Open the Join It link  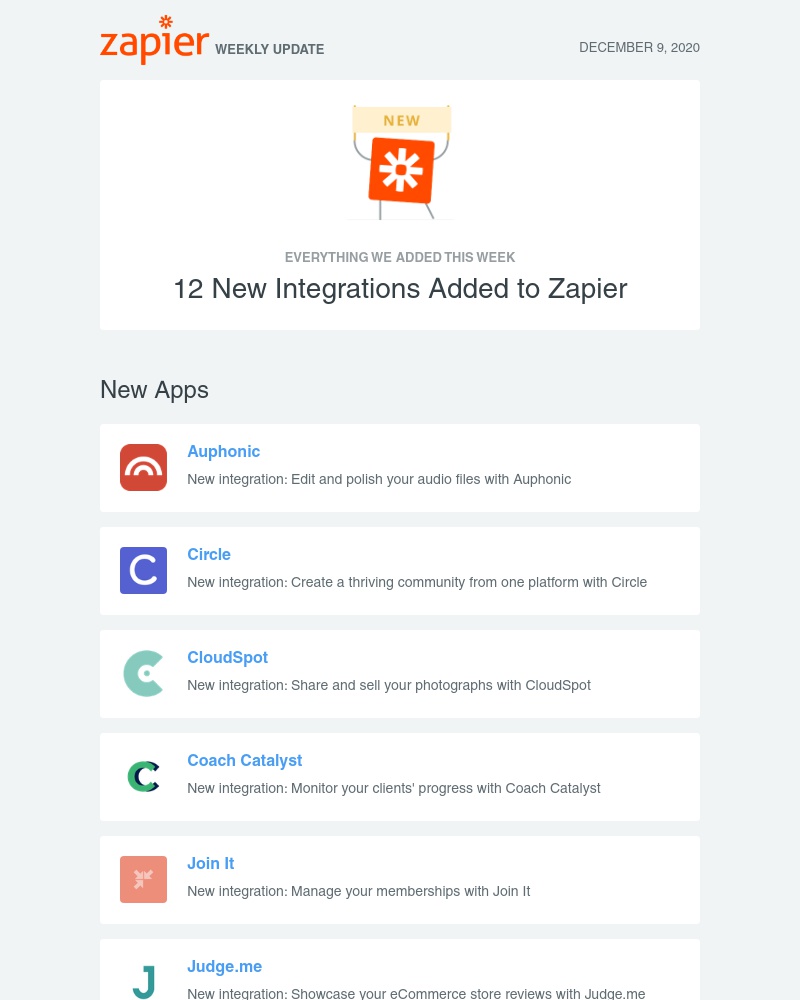click(211, 864)
